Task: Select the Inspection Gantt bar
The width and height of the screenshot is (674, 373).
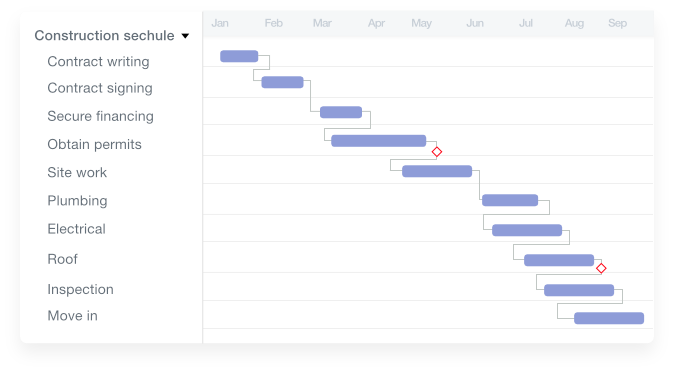Action: (579, 290)
